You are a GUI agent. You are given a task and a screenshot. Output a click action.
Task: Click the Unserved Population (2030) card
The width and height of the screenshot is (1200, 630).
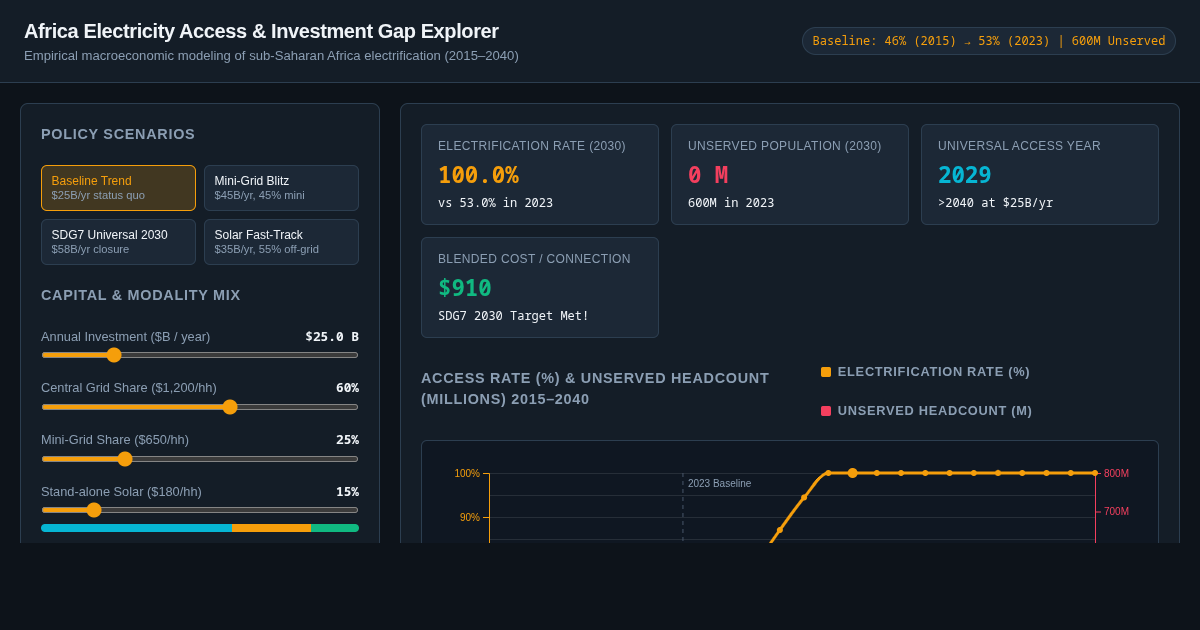pyautogui.click(x=790, y=174)
